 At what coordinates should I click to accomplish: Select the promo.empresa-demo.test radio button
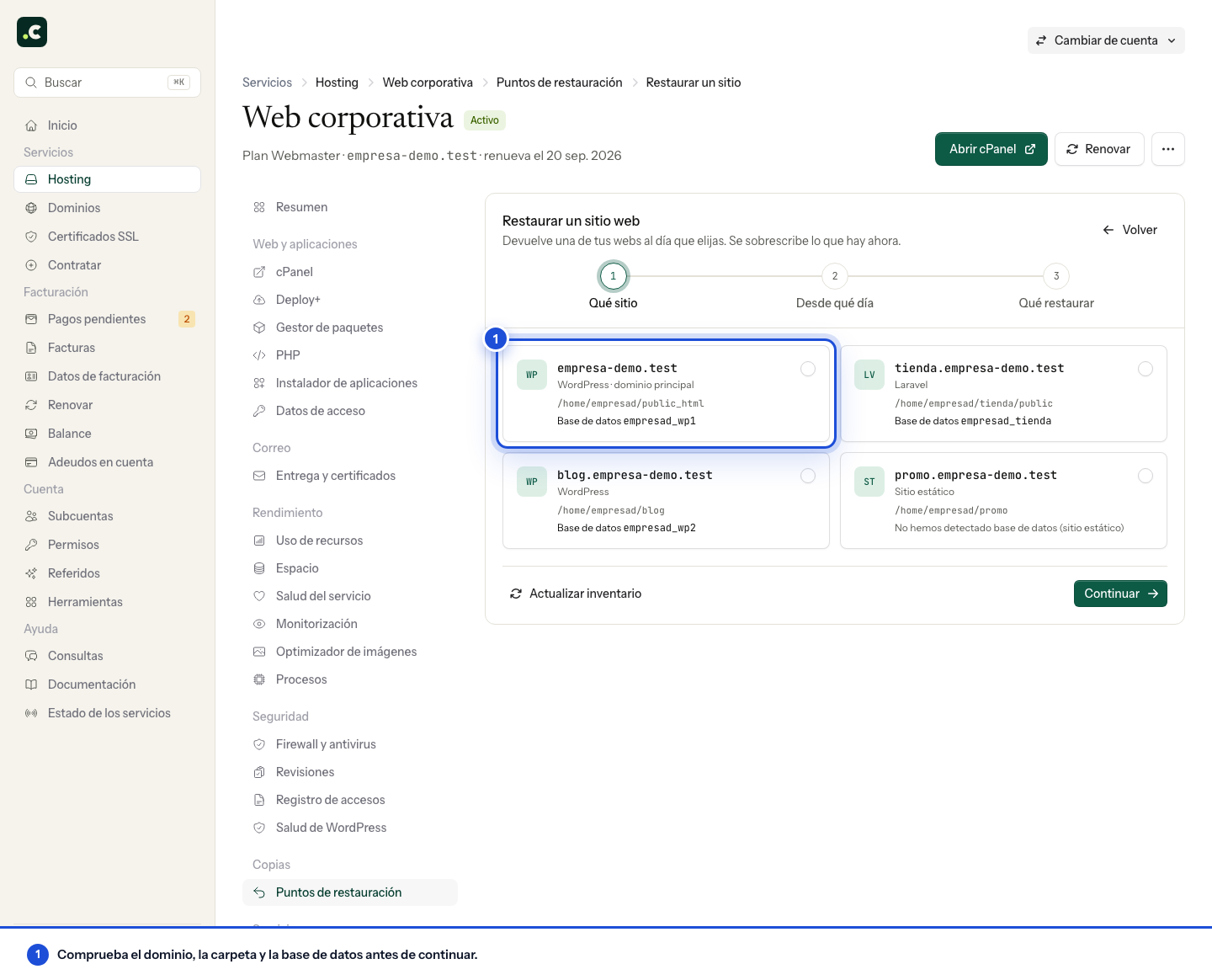click(x=1146, y=476)
